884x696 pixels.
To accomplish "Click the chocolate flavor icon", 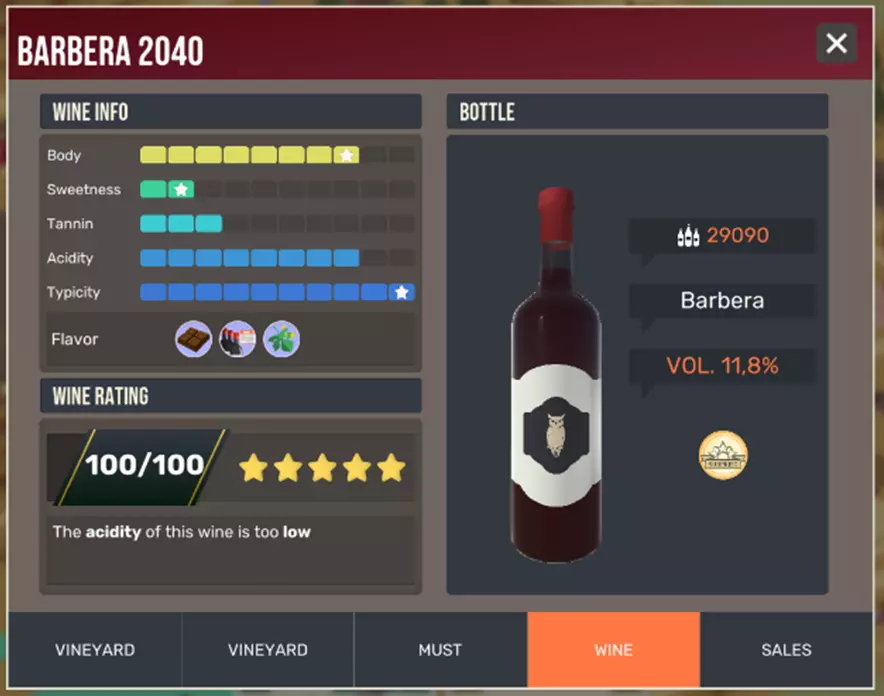I will [x=193, y=339].
